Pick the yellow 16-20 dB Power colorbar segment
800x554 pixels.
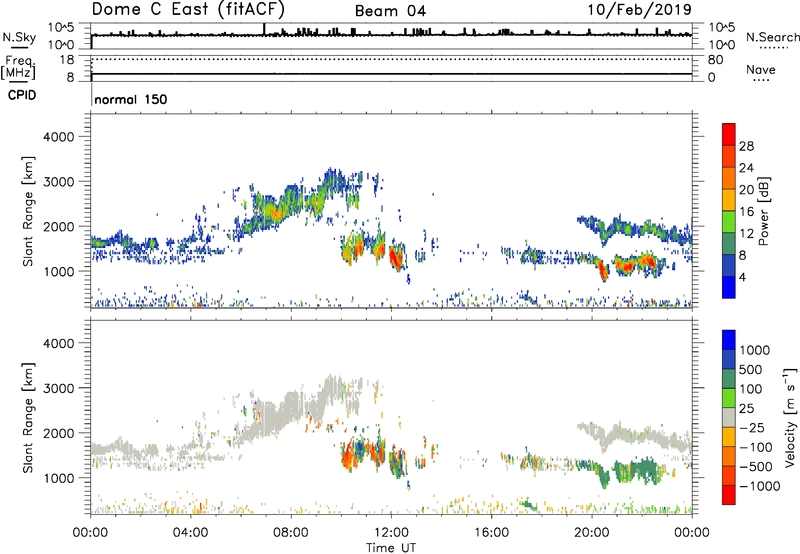(x=729, y=200)
